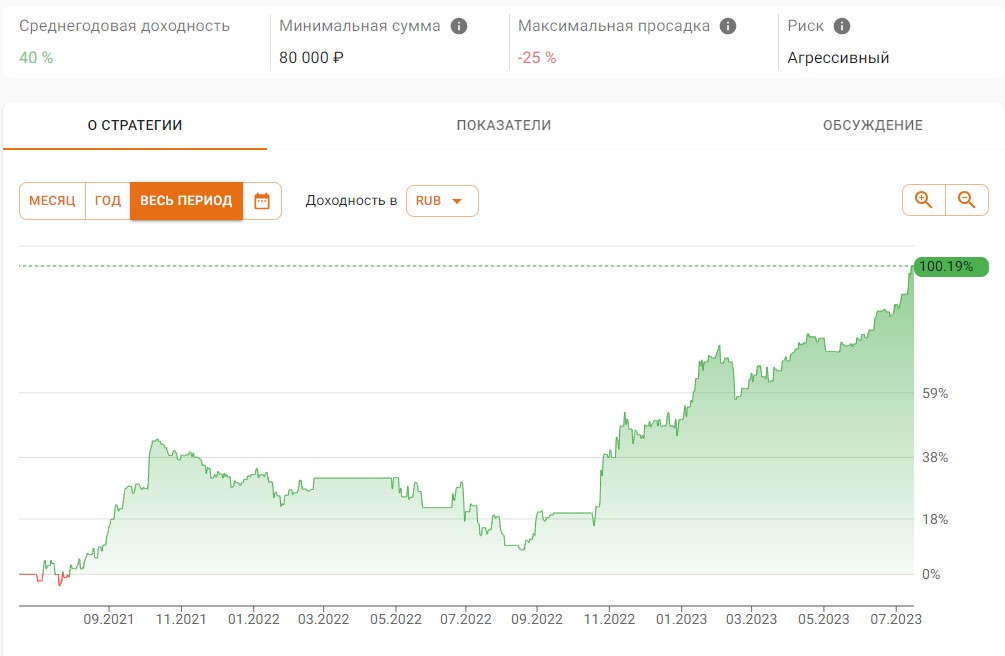The width and height of the screenshot is (1005, 656).
Task: Open the calendar date picker icon
Action: [262, 201]
